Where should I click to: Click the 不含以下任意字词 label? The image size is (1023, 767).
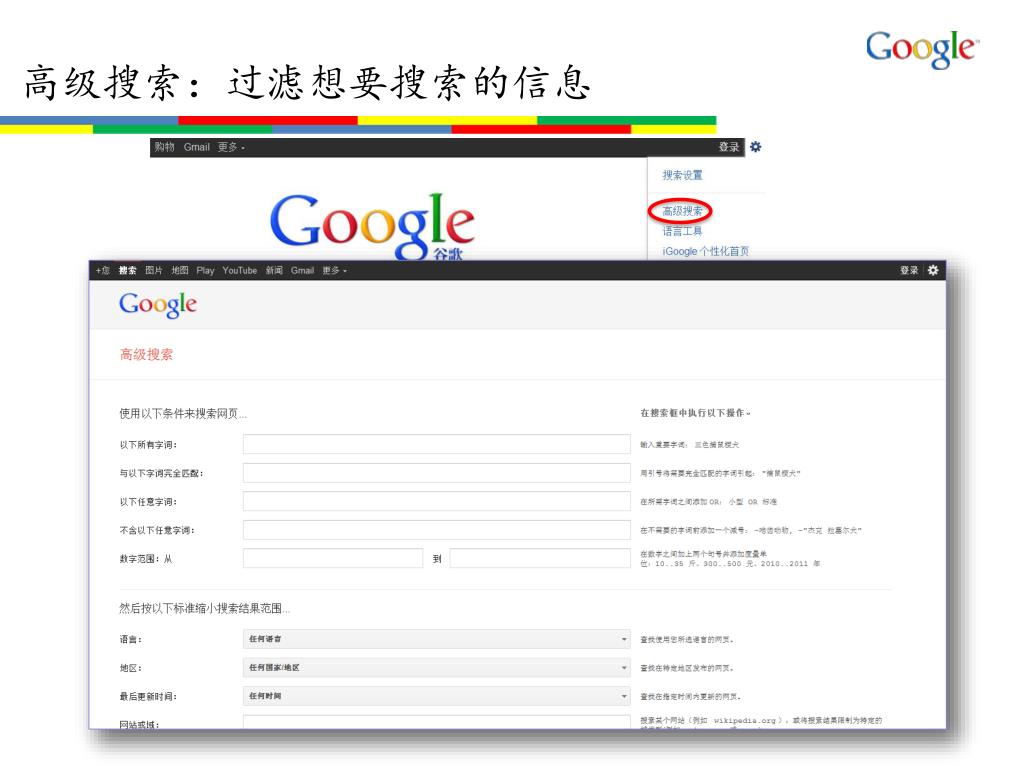click(x=157, y=530)
